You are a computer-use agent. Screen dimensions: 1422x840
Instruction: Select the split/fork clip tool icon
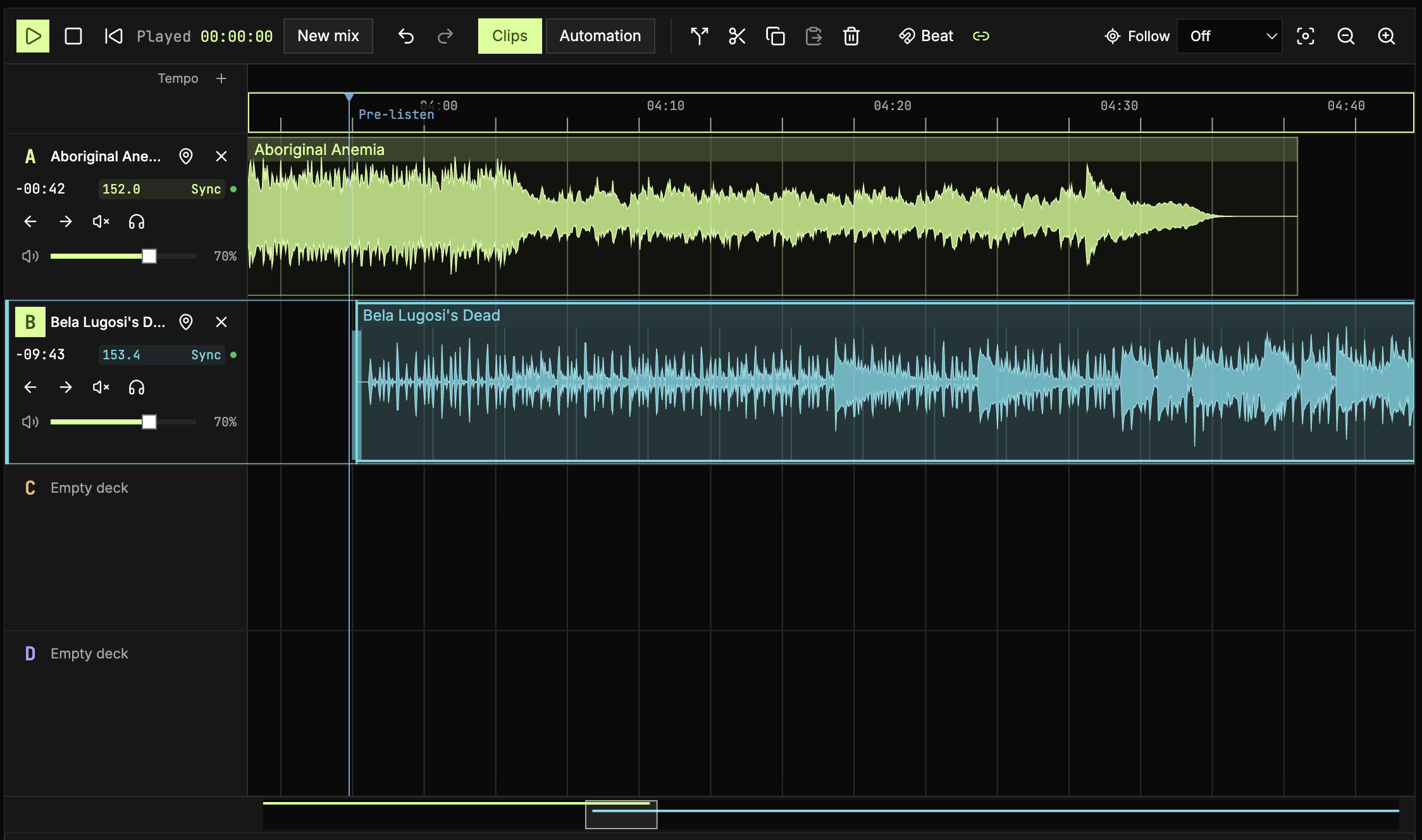click(x=699, y=36)
